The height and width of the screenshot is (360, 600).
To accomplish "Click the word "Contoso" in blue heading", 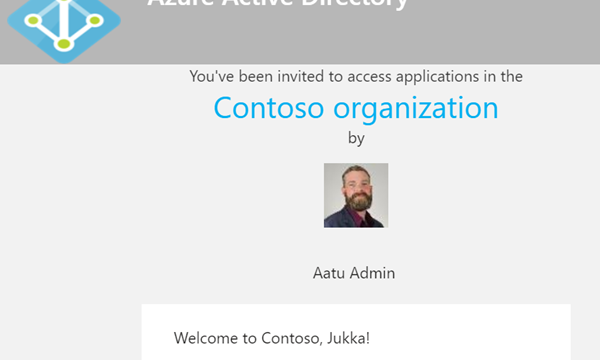I will [269, 108].
